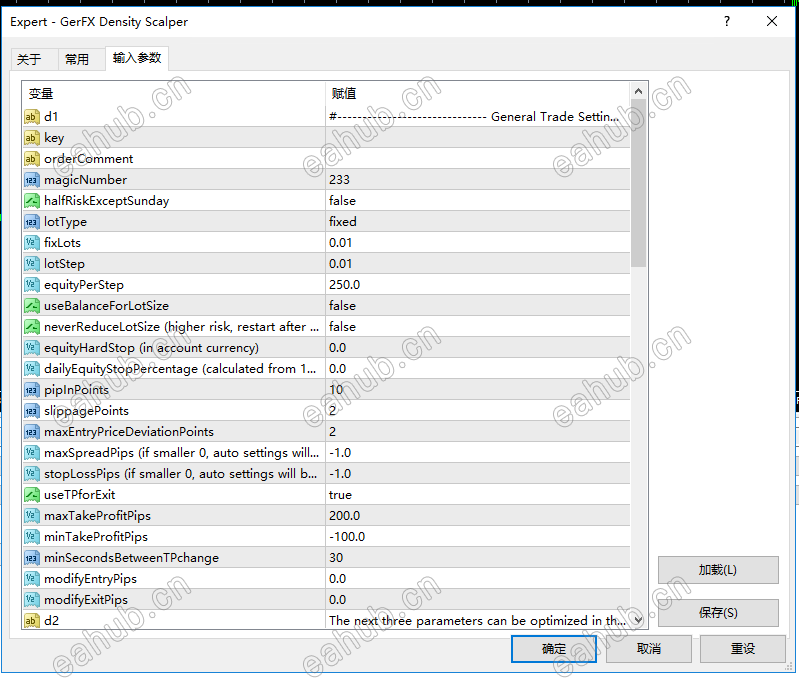Click the empty orderComment value cell
Viewport: 799px width, 679px height.
click(x=477, y=159)
